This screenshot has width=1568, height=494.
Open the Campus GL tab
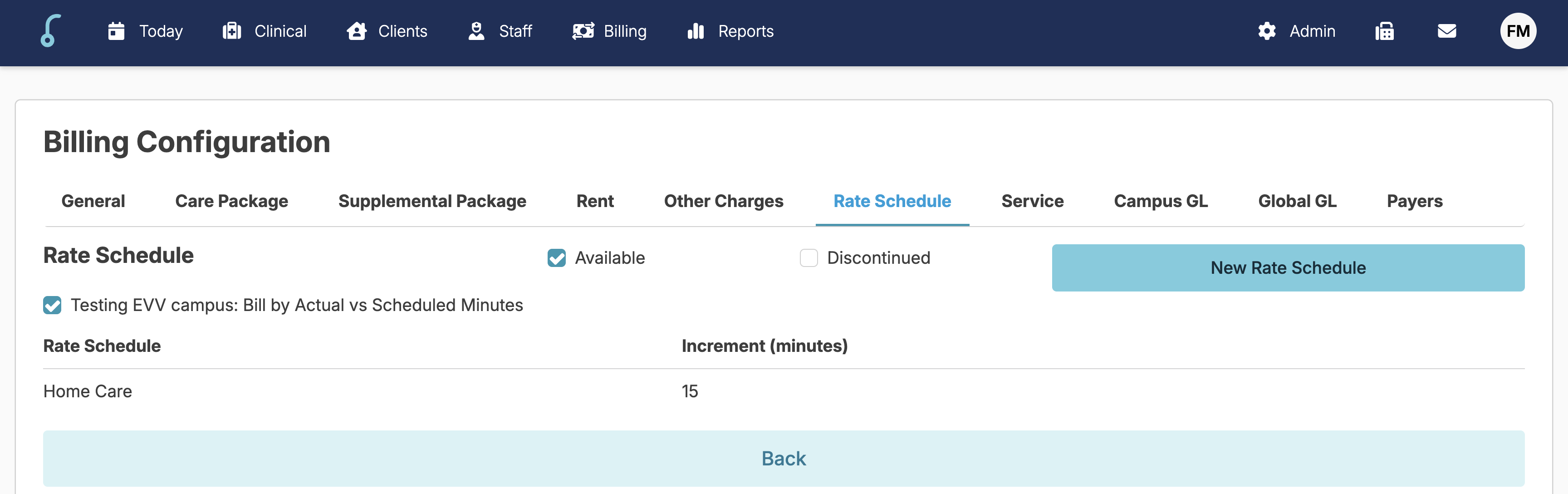1160,201
